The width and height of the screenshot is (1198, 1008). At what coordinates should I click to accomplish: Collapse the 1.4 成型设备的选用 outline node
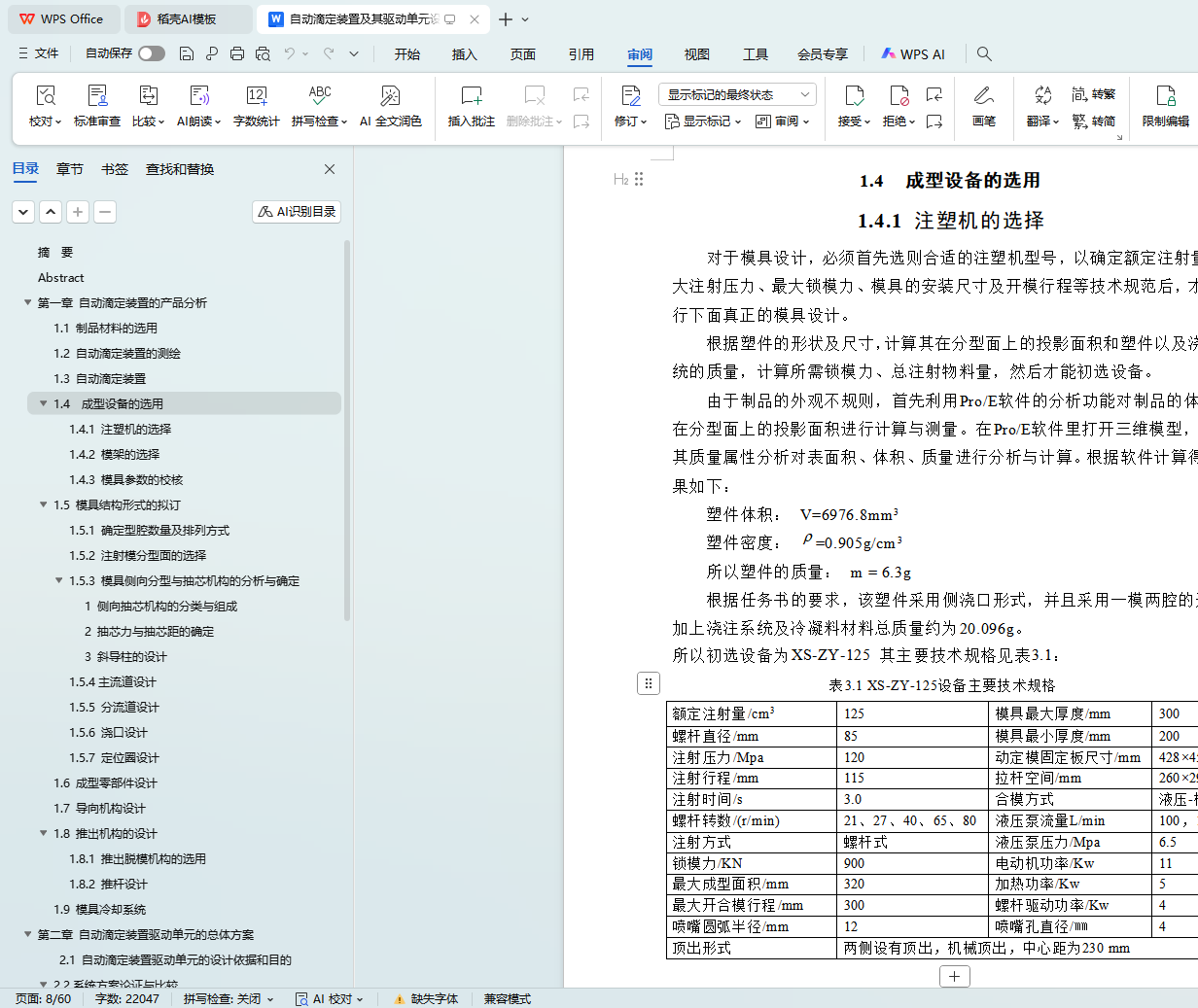(x=44, y=403)
